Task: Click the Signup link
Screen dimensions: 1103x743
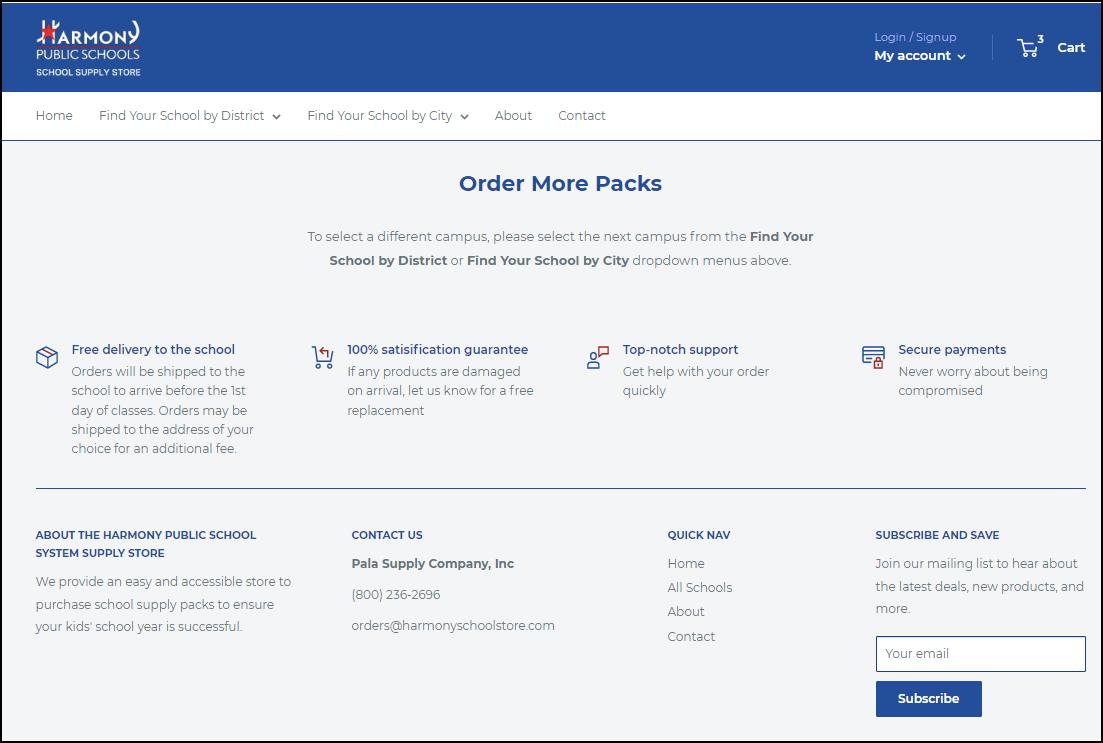Action: pyautogui.click(x=936, y=37)
